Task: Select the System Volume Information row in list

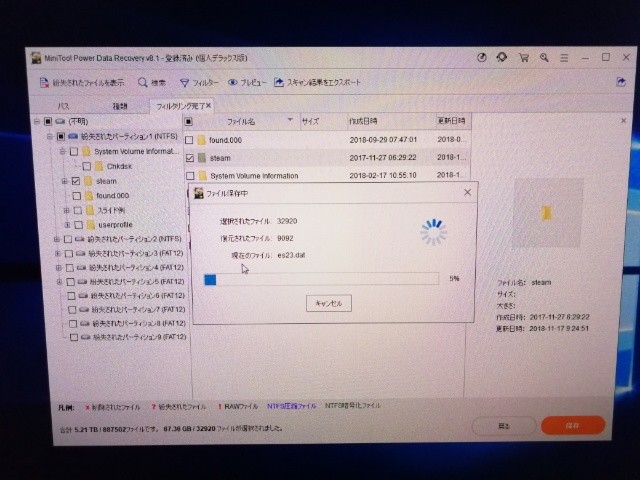Action: point(327,176)
